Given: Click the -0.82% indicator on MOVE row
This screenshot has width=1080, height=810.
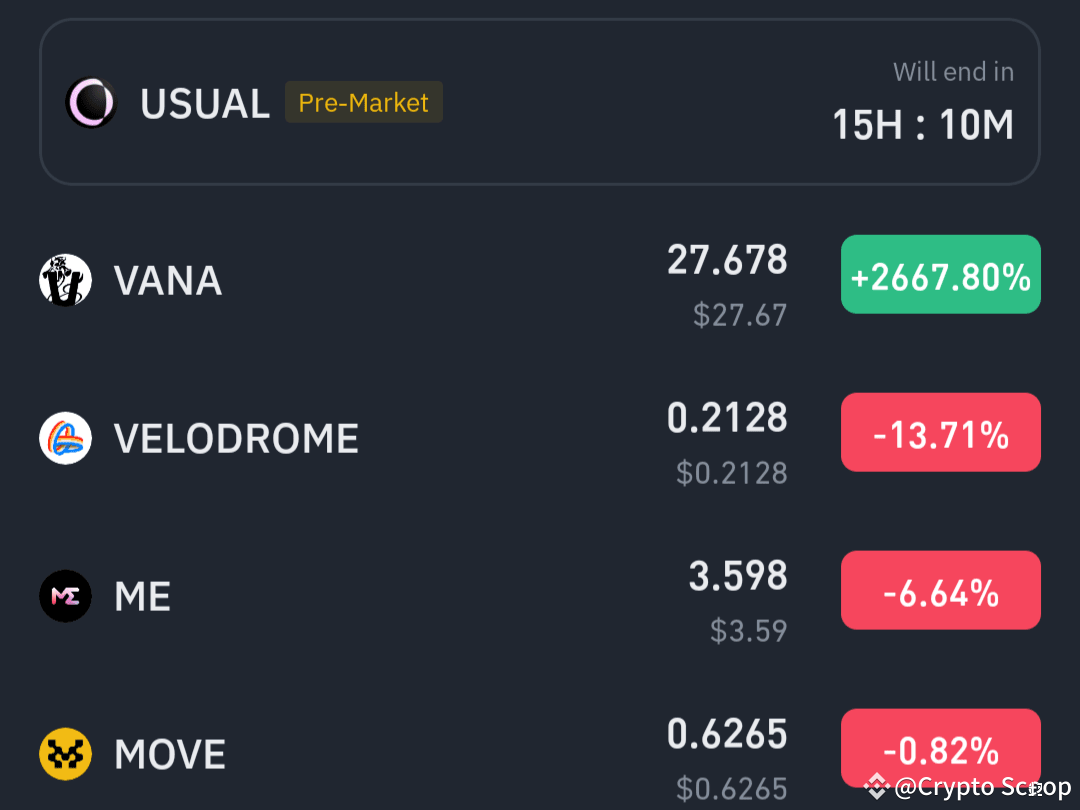Looking at the screenshot, I should point(940,748).
